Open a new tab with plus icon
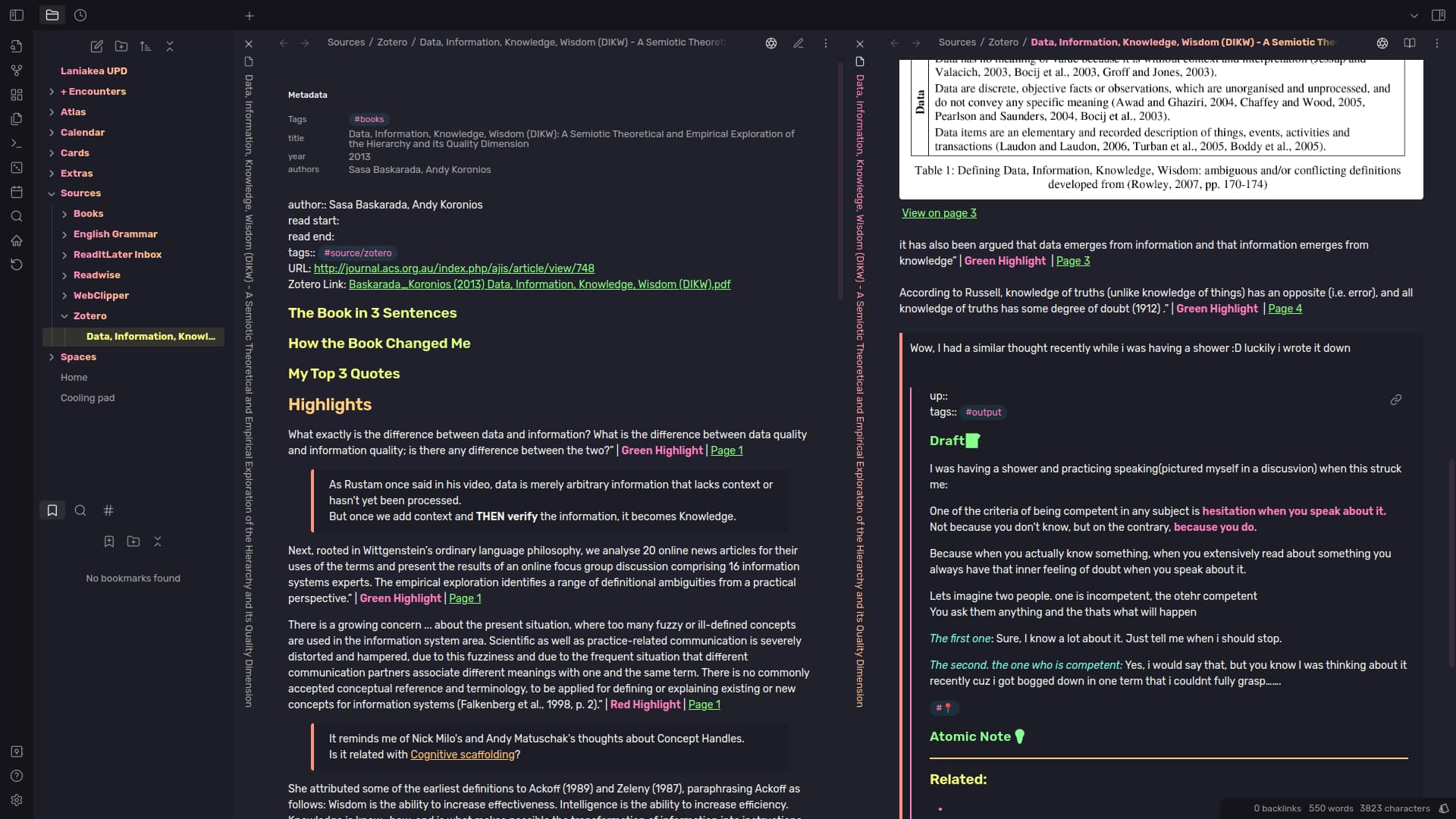 pyautogui.click(x=249, y=15)
